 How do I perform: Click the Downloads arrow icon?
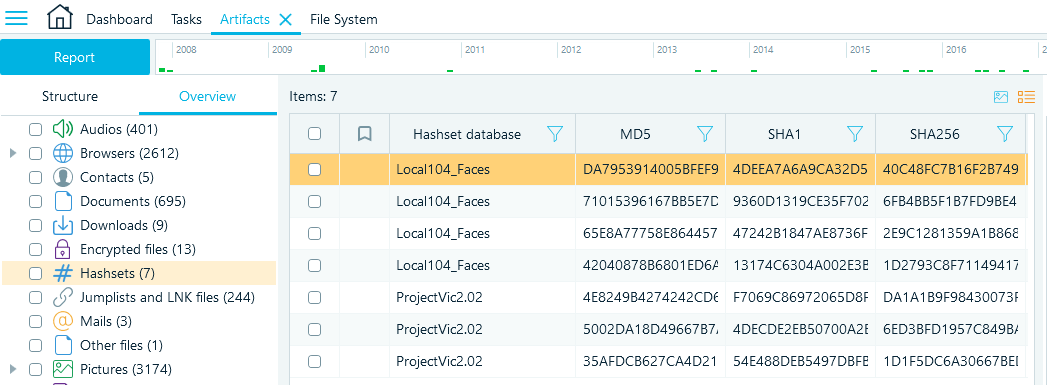tap(62, 226)
